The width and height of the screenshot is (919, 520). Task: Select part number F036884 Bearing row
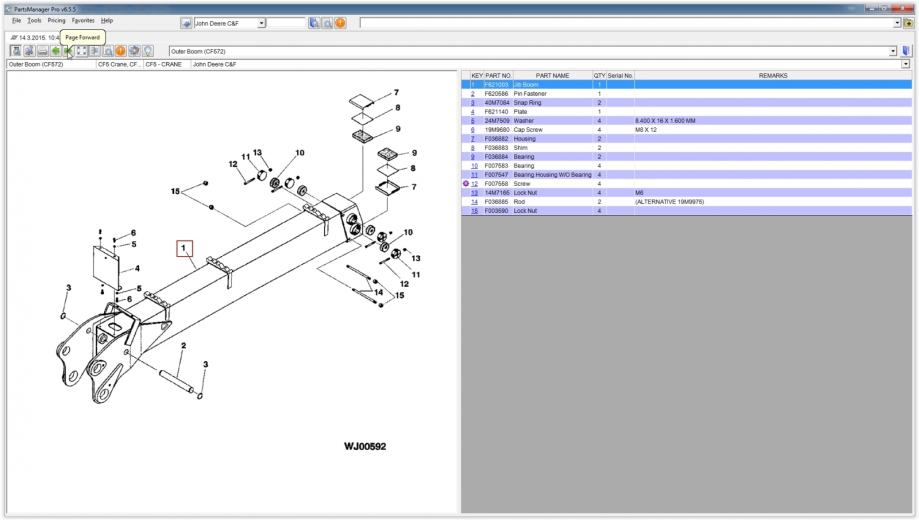tap(686, 157)
